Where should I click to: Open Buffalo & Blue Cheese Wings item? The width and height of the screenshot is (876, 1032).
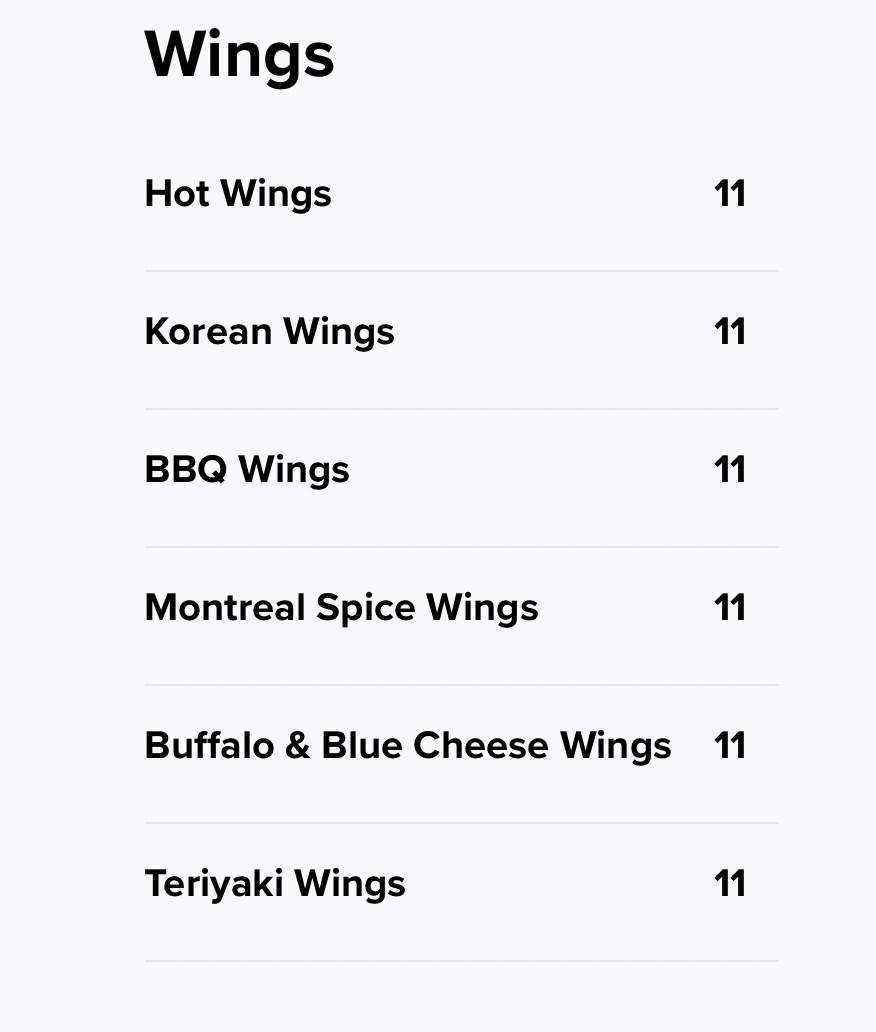coord(407,745)
